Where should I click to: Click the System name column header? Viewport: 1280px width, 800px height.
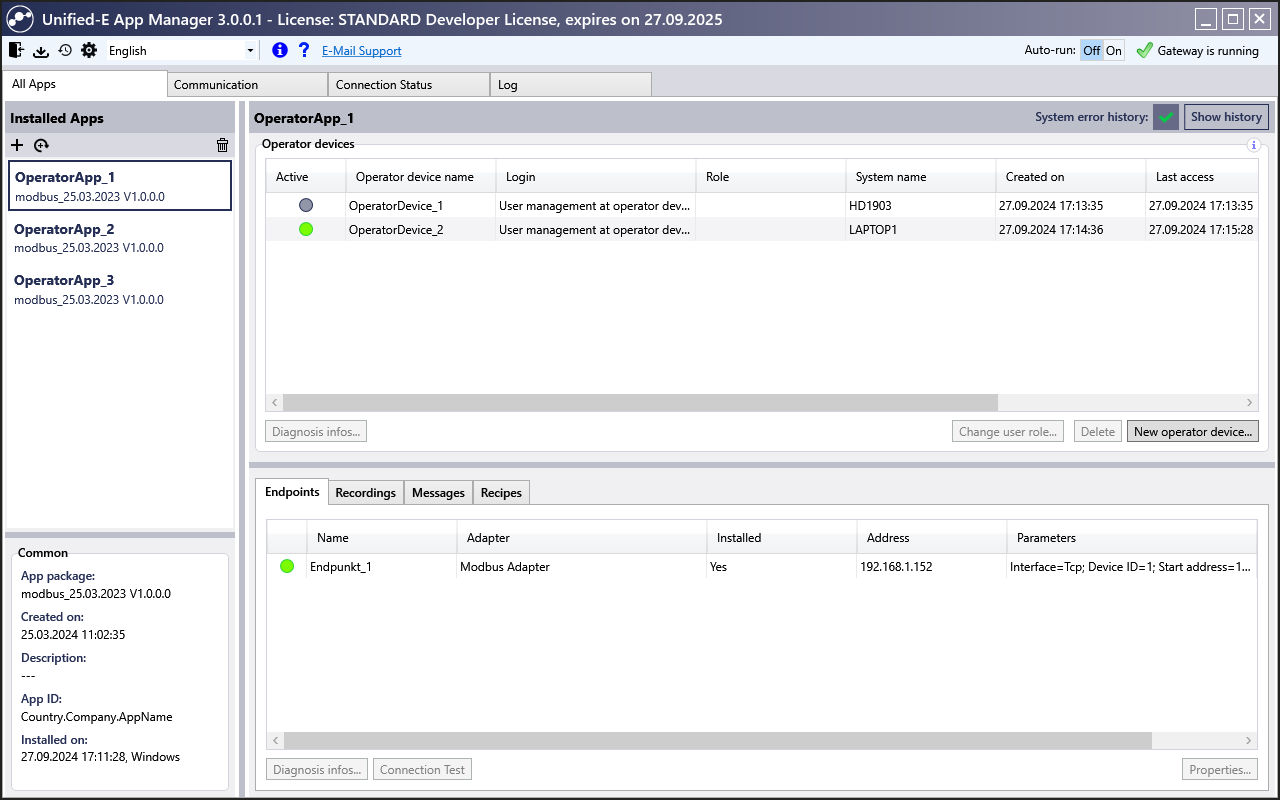(x=921, y=177)
